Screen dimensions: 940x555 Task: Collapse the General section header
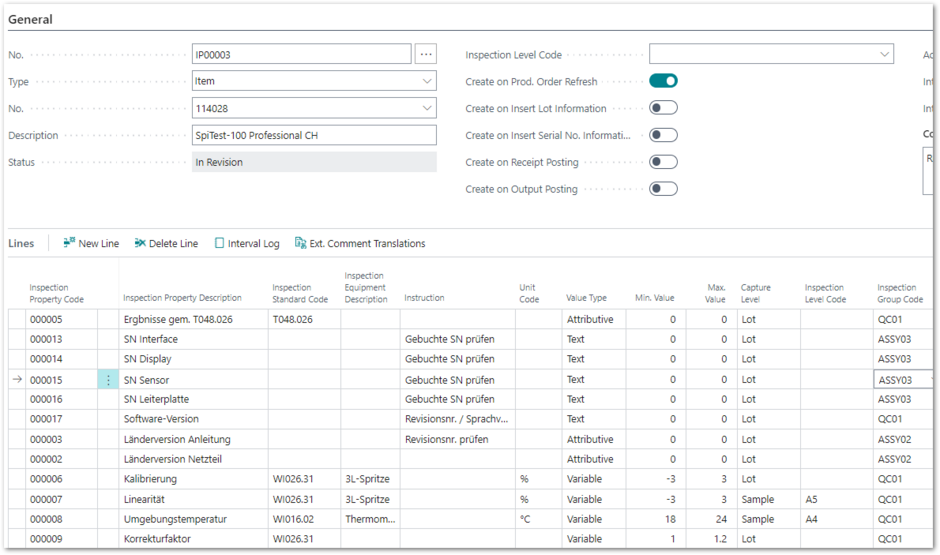[x=31, y=19]
